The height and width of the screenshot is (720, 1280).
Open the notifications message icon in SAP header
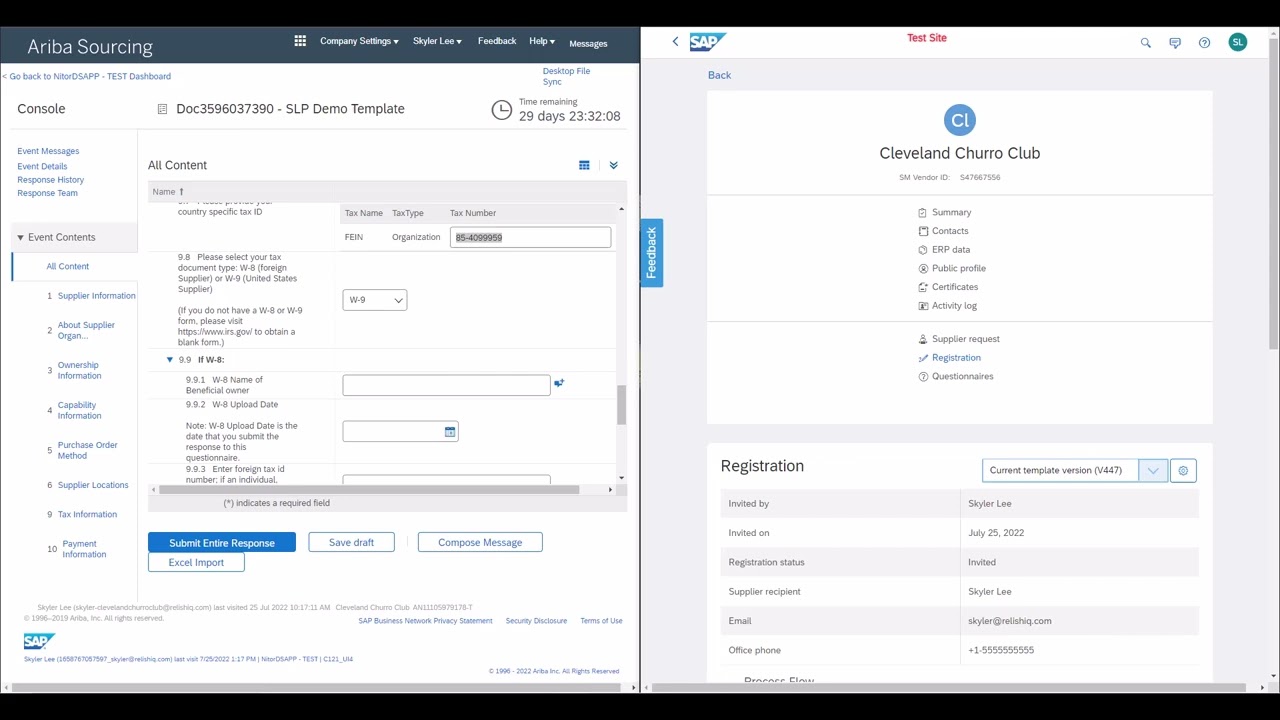tap(1175, 42)
